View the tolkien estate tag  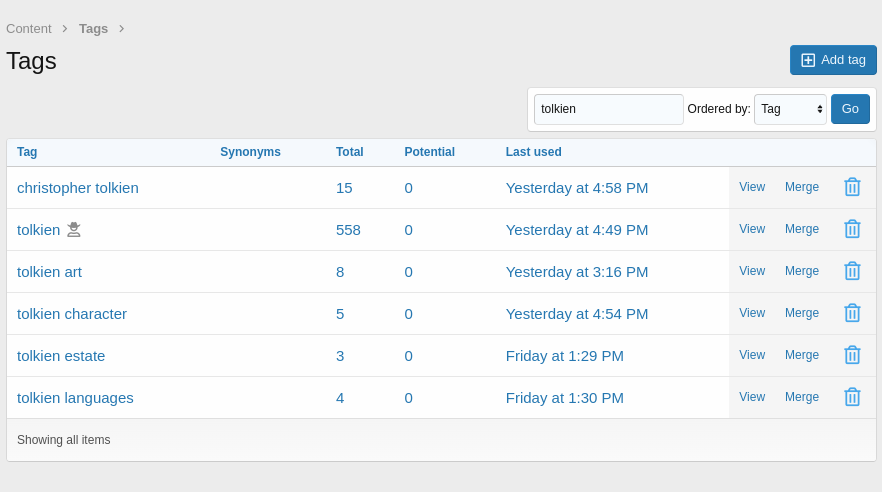pos(751,355)
